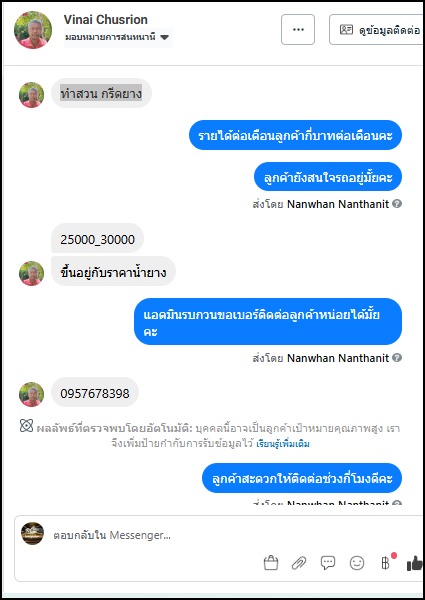Select the phone number 0957678398 message
425x600 pixels.
point(95,393)
